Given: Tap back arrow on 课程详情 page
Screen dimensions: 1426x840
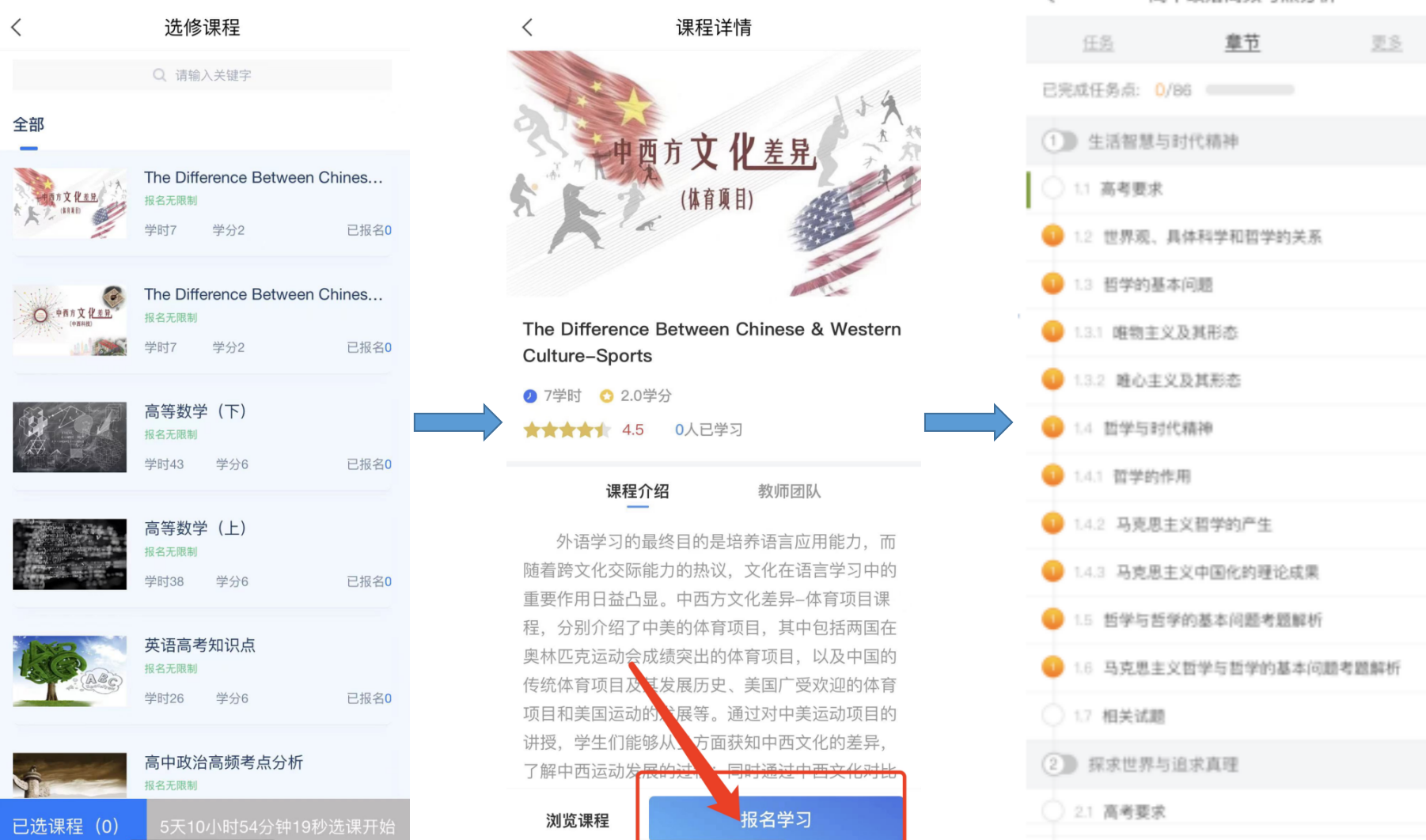Looking at the screenshot, I should coord(528,28).
